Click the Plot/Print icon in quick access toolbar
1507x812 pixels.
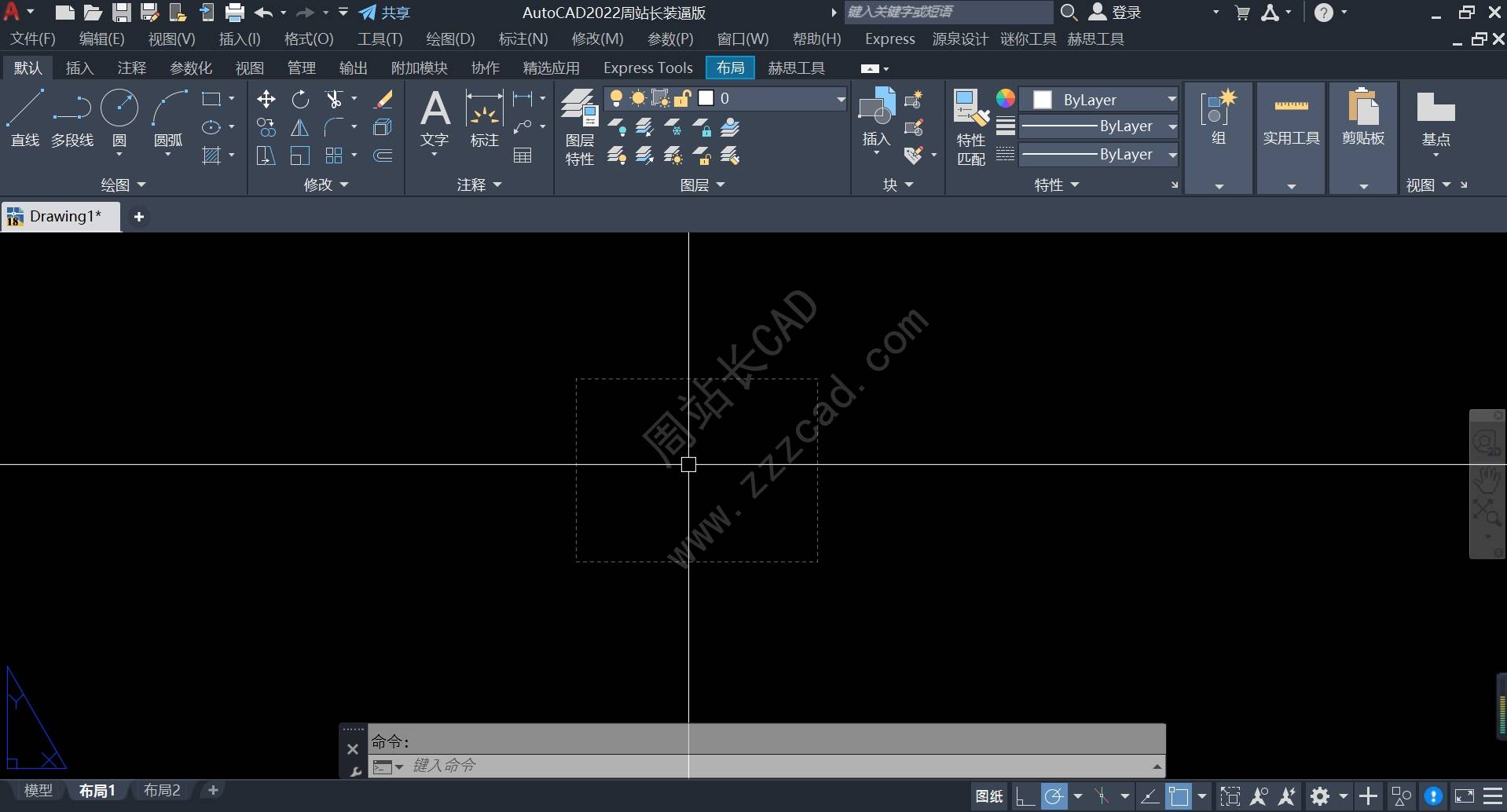pyautogui.click(x=234, y=13)
